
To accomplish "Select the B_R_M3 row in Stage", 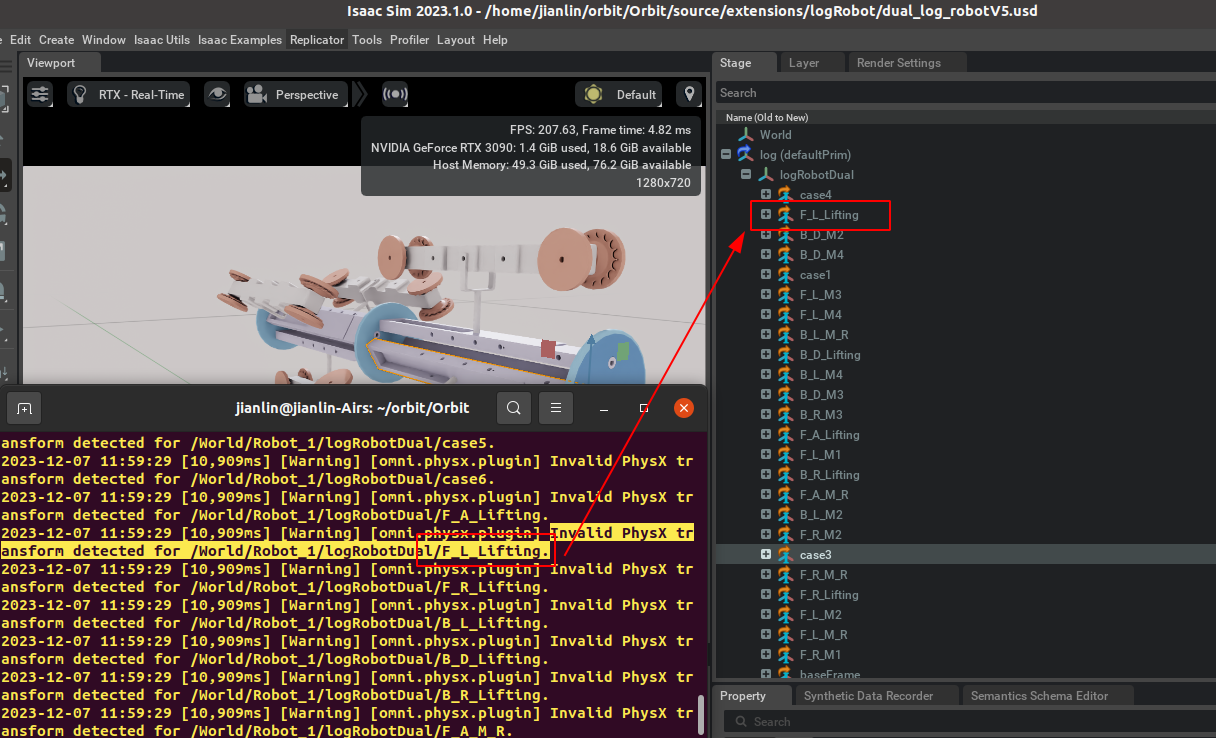I will [x=965, y=415].
